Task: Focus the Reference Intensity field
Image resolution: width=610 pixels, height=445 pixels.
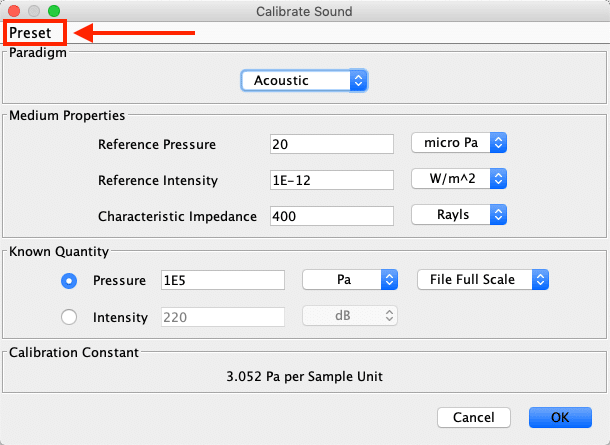Action: [332, 180]
